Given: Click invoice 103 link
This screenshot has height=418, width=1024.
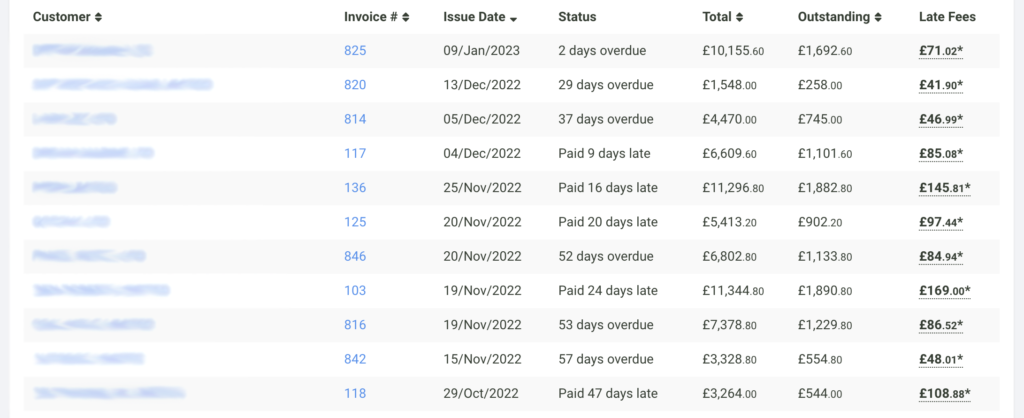Looking at the screenshot, I should click(355, 290).
